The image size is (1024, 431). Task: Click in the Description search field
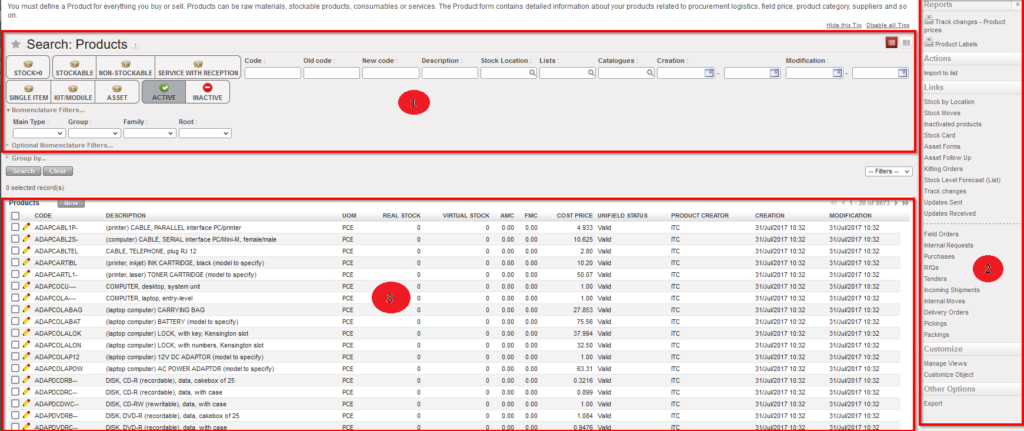449,73
